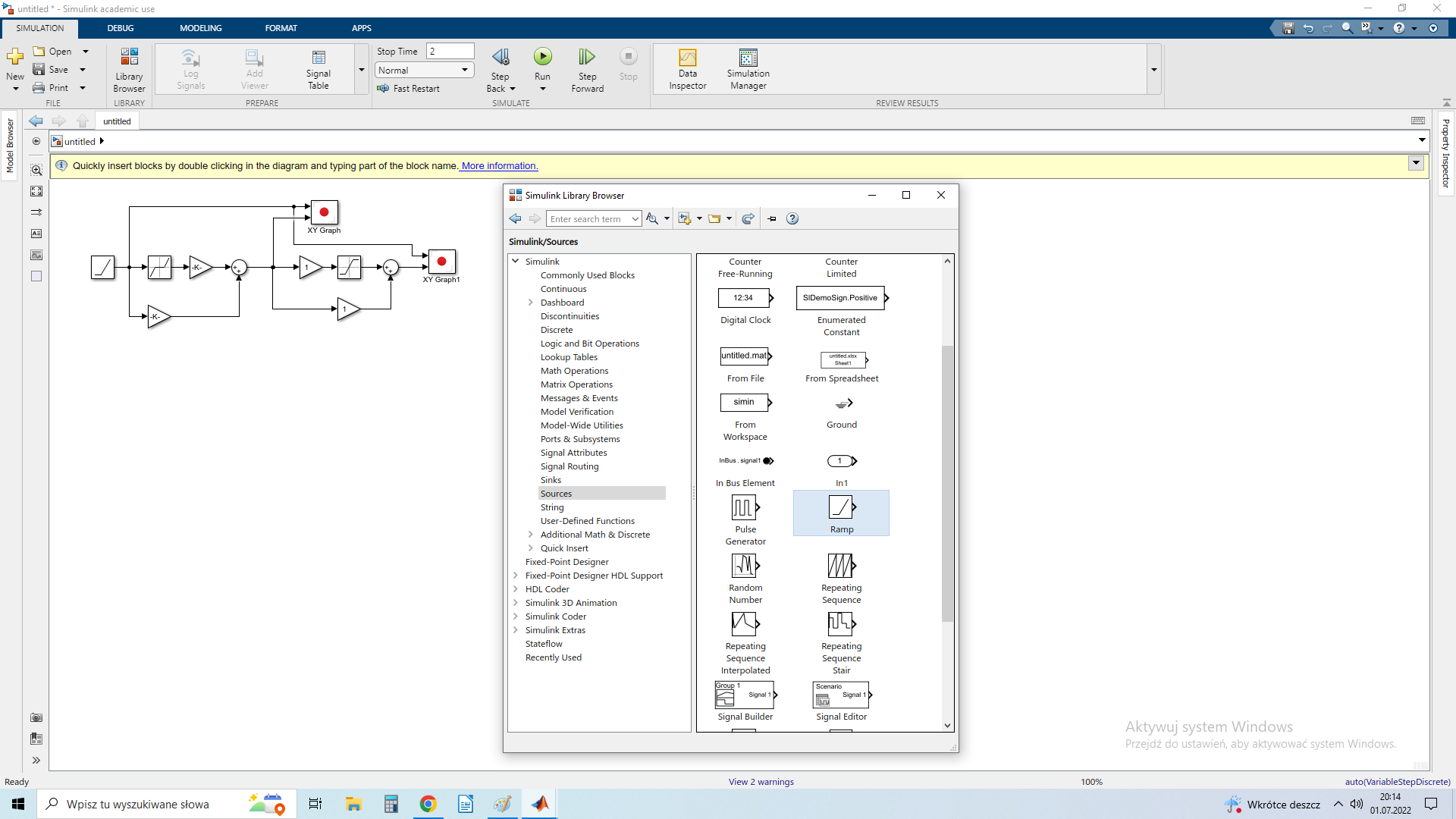Select the Repeating Sequence Stair block

[x=841, y=642]
